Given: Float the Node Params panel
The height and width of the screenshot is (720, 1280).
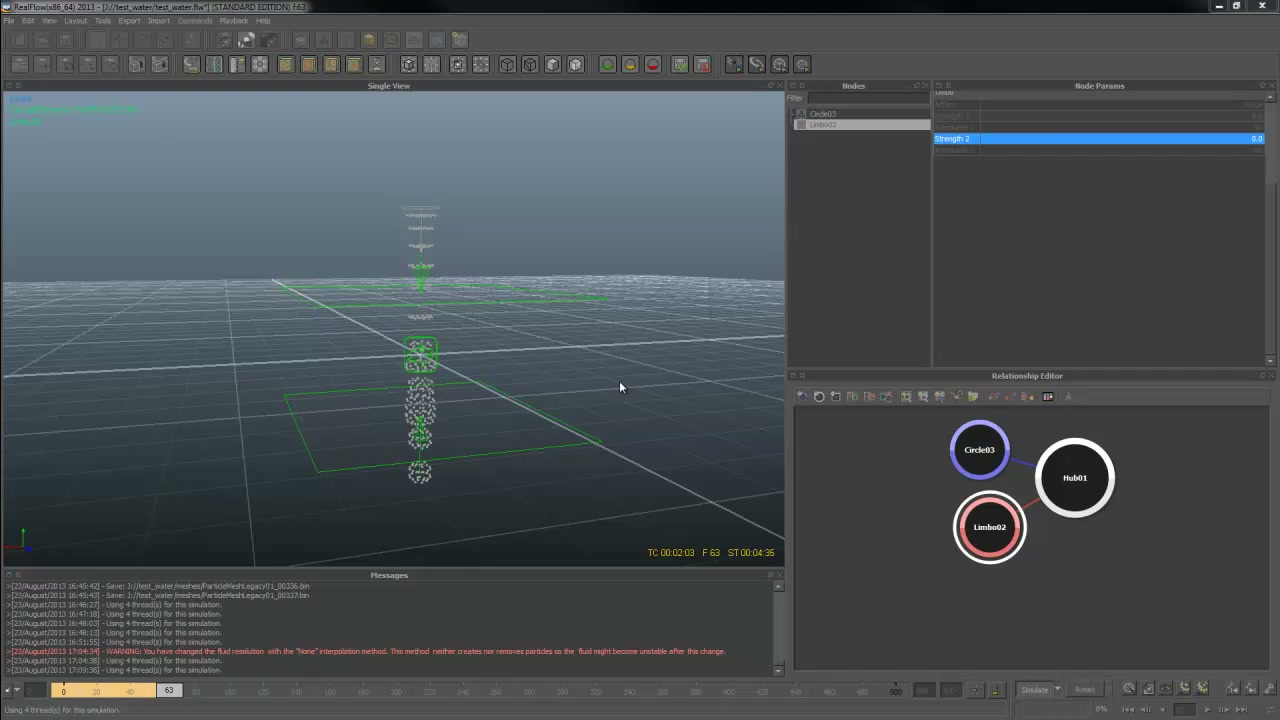Looking at the screenshot, I should 1260,86.
